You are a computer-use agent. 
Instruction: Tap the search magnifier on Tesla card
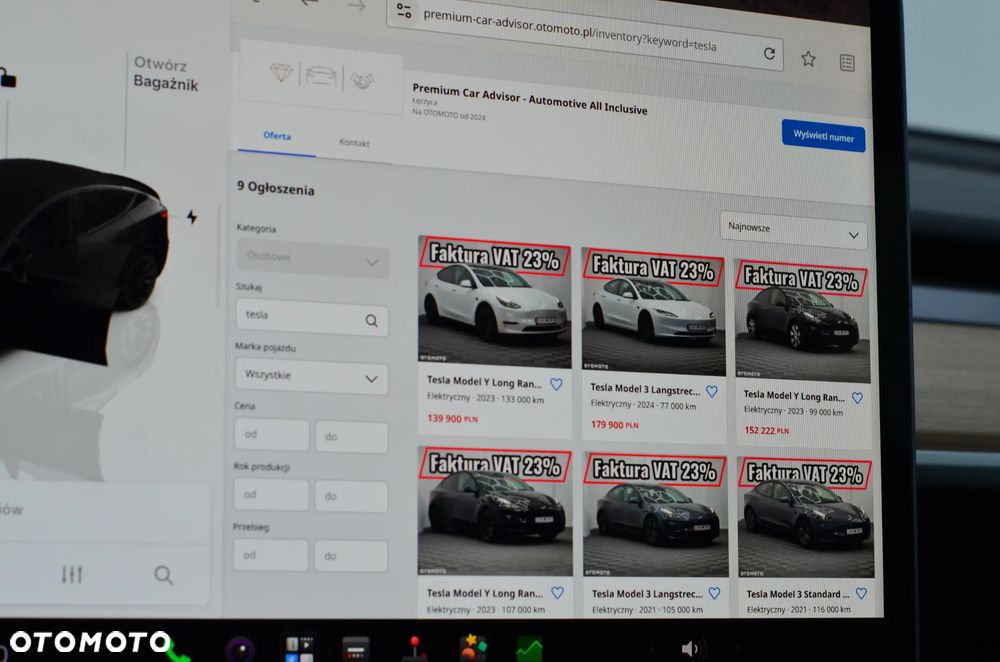163,575
